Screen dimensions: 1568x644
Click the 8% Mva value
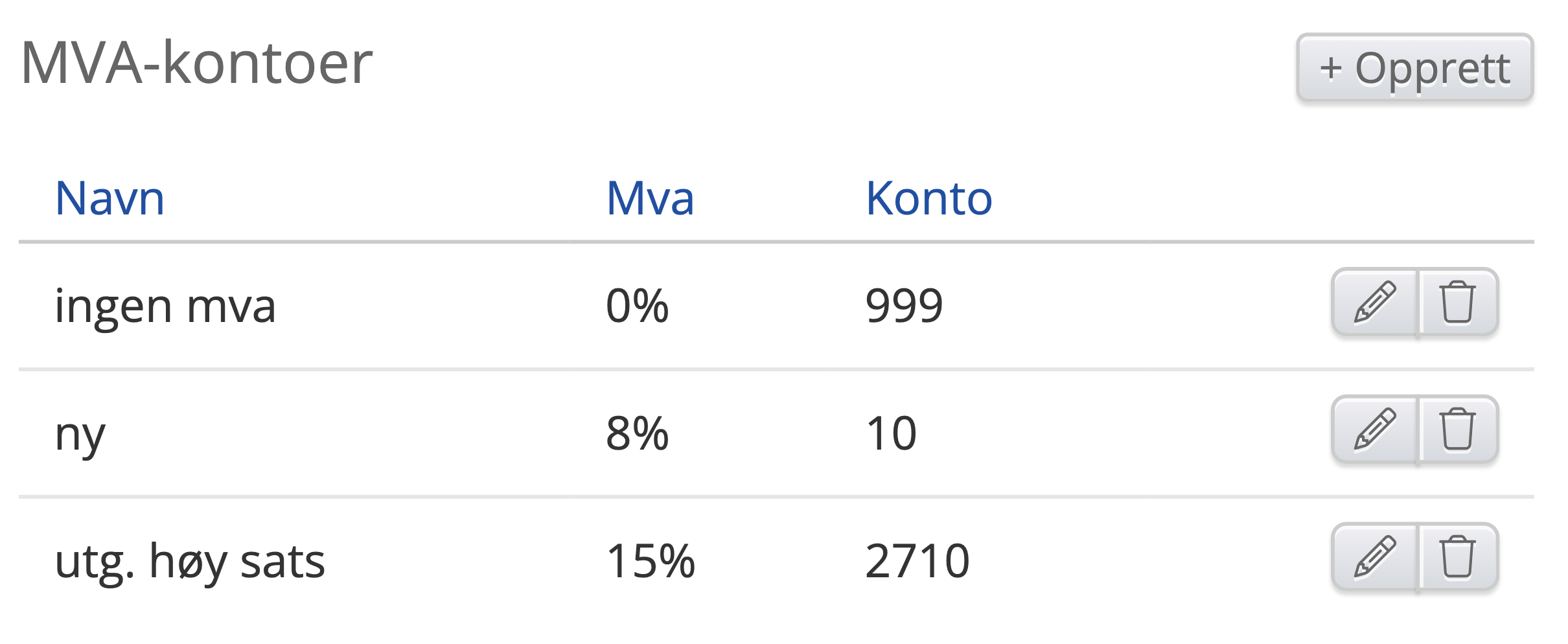(x=637, y=433)
